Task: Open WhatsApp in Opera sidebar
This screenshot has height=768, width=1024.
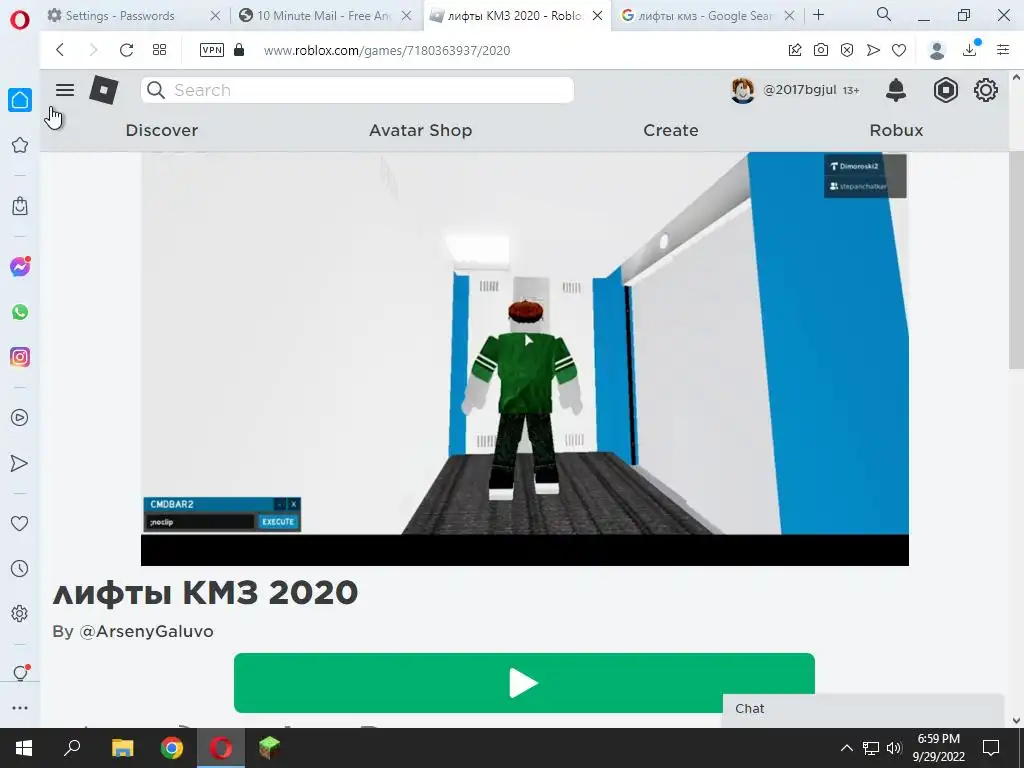Action: pyautogui.click(x=20, y=312)
